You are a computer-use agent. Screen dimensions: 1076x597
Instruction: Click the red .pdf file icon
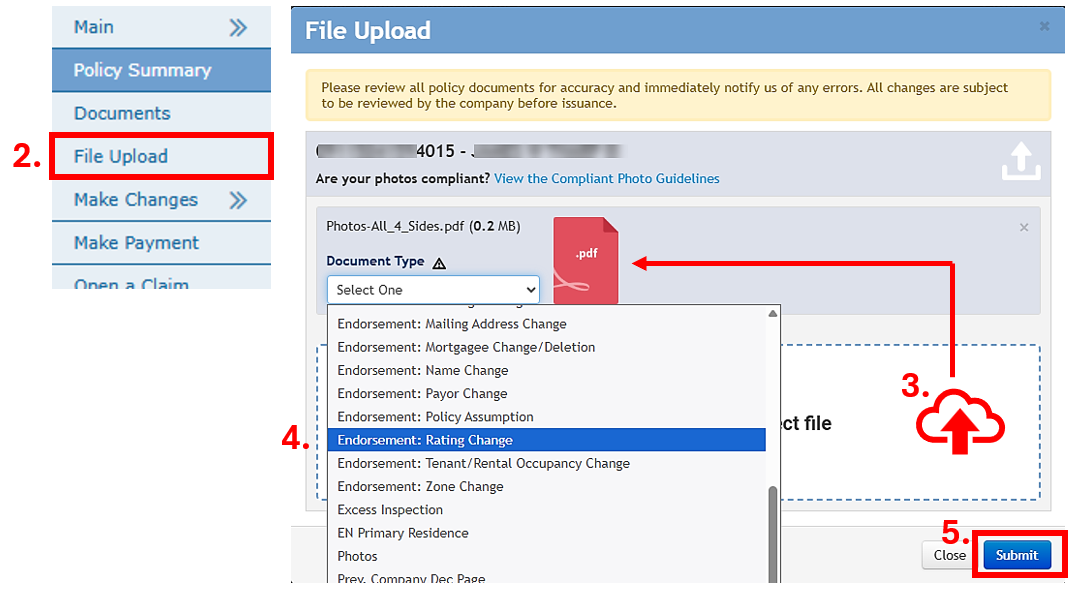586,262
